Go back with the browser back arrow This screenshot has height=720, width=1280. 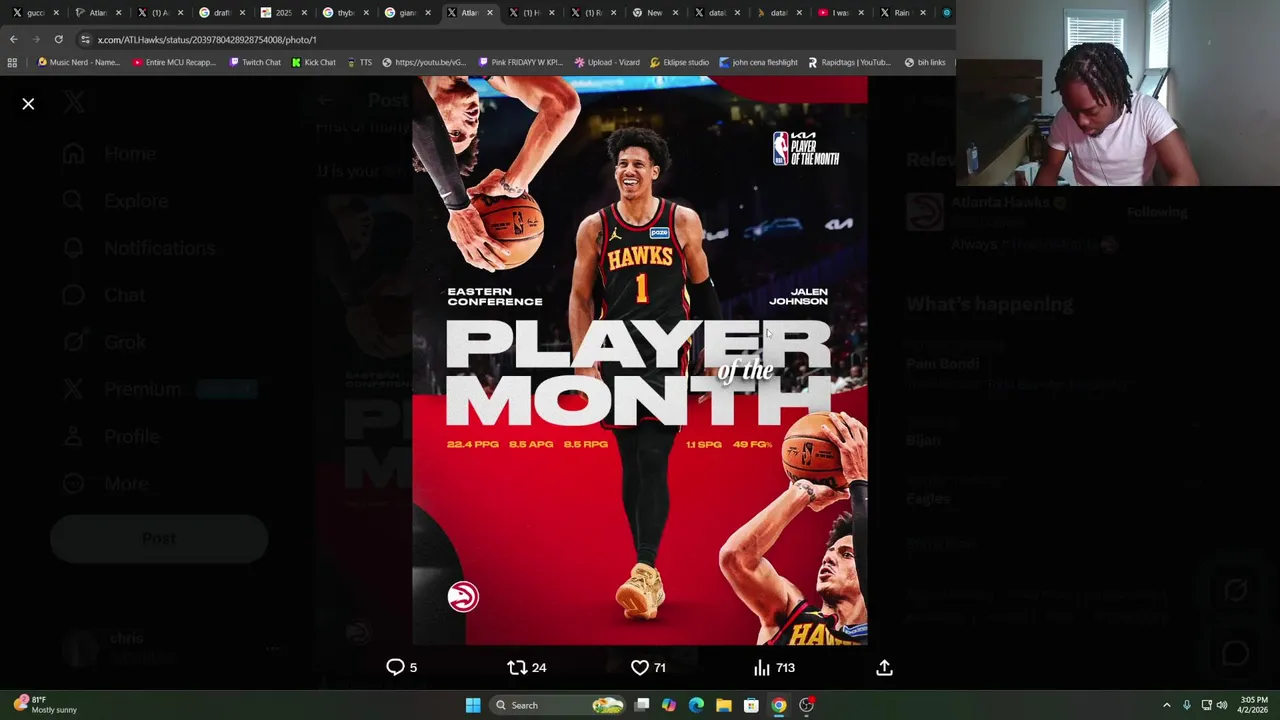point(13,39)
